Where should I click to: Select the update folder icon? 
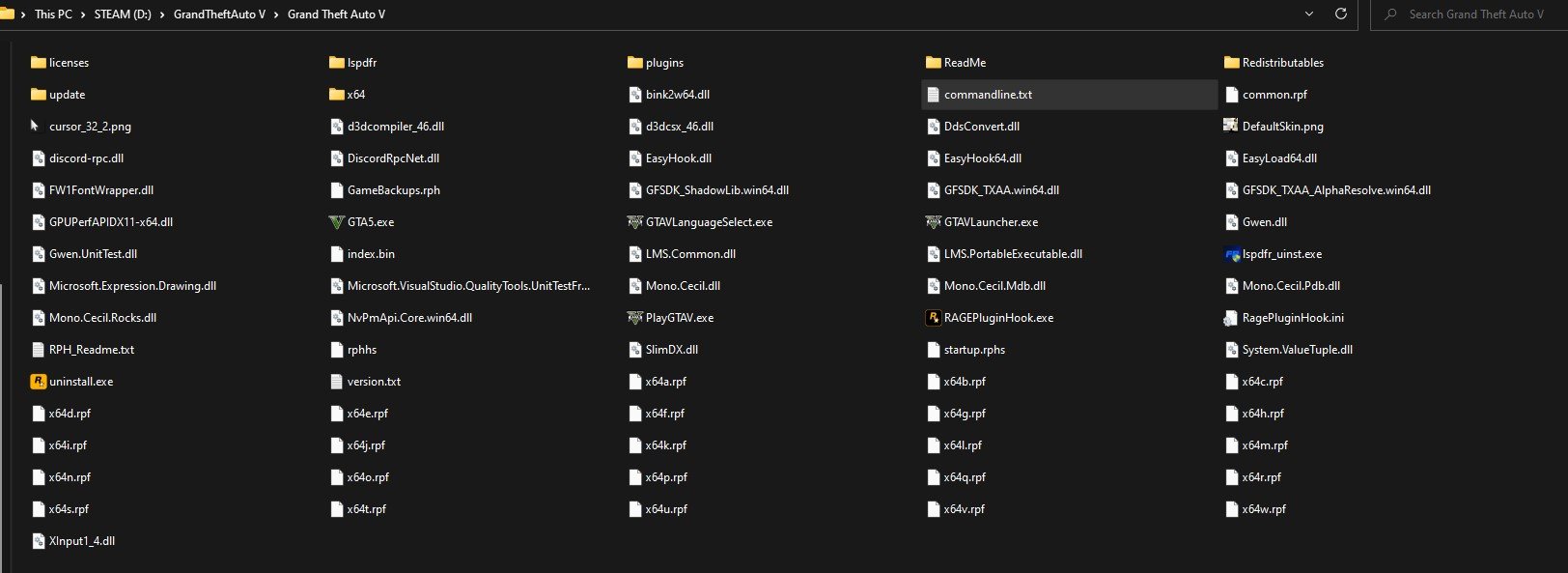pyautogui.click(x=38, y=95)
